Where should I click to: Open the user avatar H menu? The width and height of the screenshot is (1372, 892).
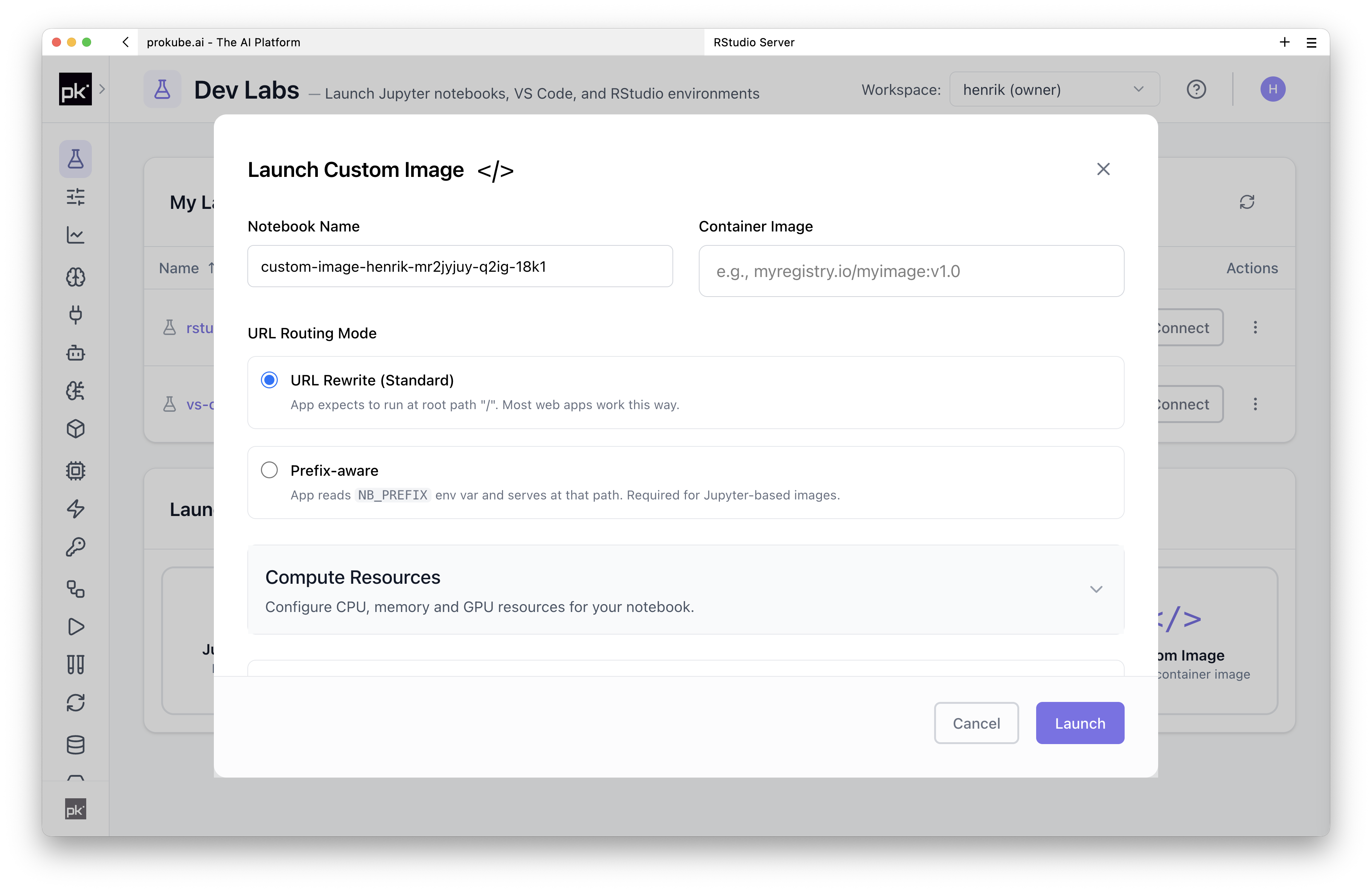1273,89
